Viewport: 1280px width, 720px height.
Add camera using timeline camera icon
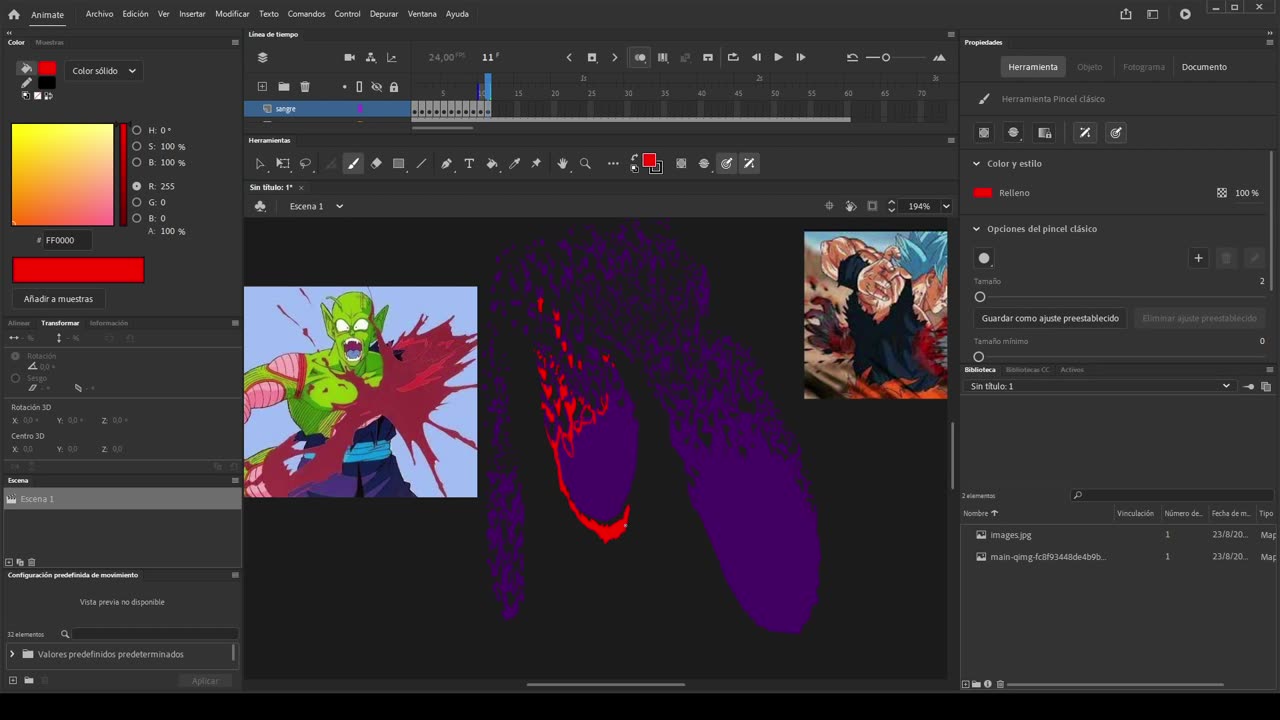[x=349, y=57]
